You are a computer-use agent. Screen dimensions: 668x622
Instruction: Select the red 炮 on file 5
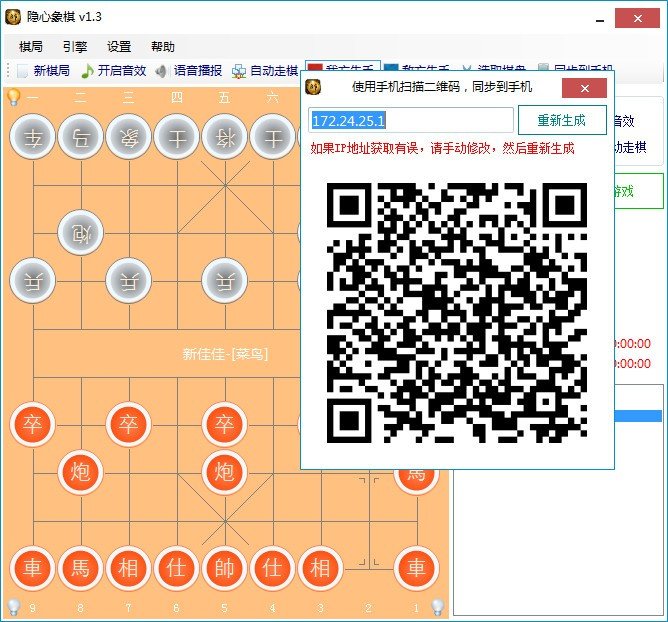[225, 472]
